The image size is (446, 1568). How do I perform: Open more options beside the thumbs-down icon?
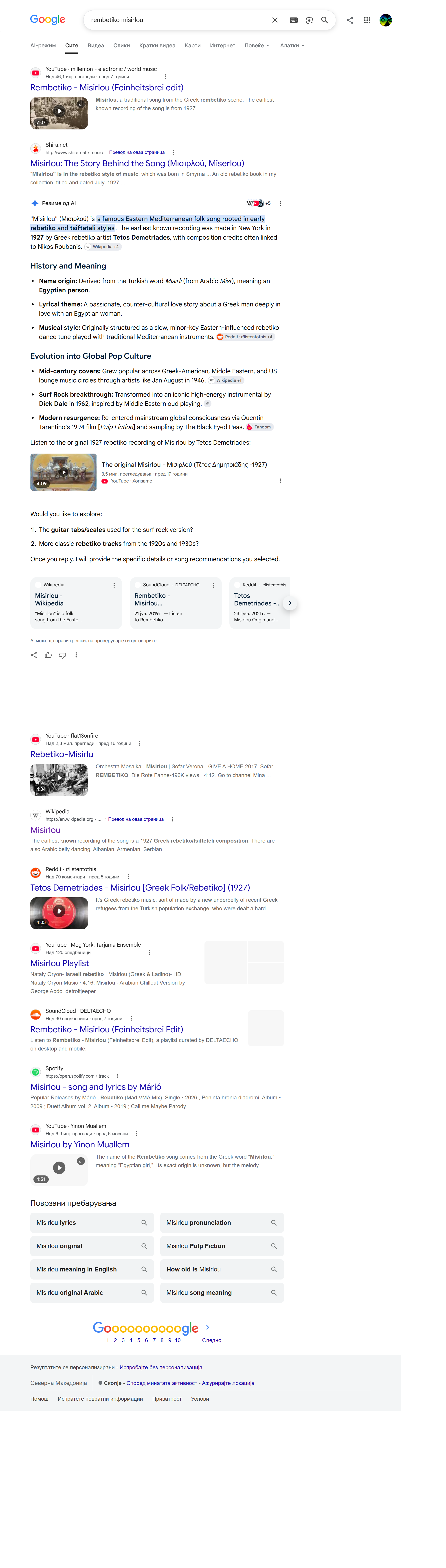click(x=76, y=655)
